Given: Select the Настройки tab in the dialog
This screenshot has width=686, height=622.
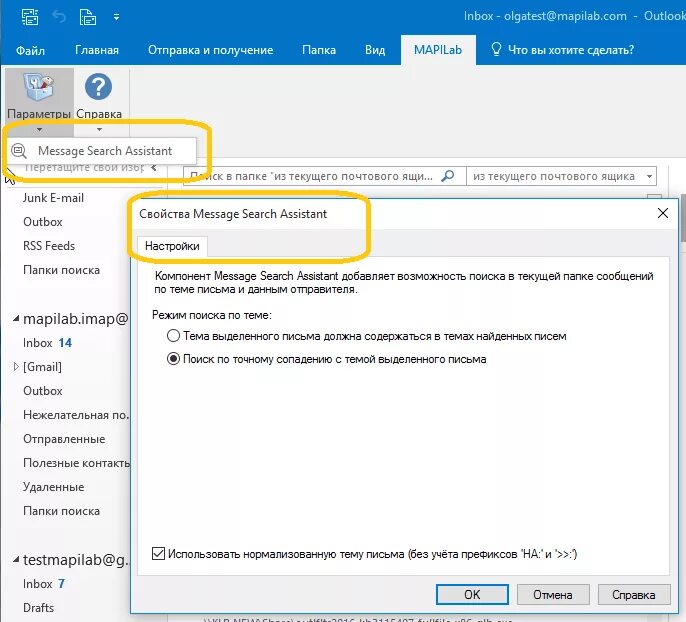Looking at the screenshot, I should coord(172,246).
